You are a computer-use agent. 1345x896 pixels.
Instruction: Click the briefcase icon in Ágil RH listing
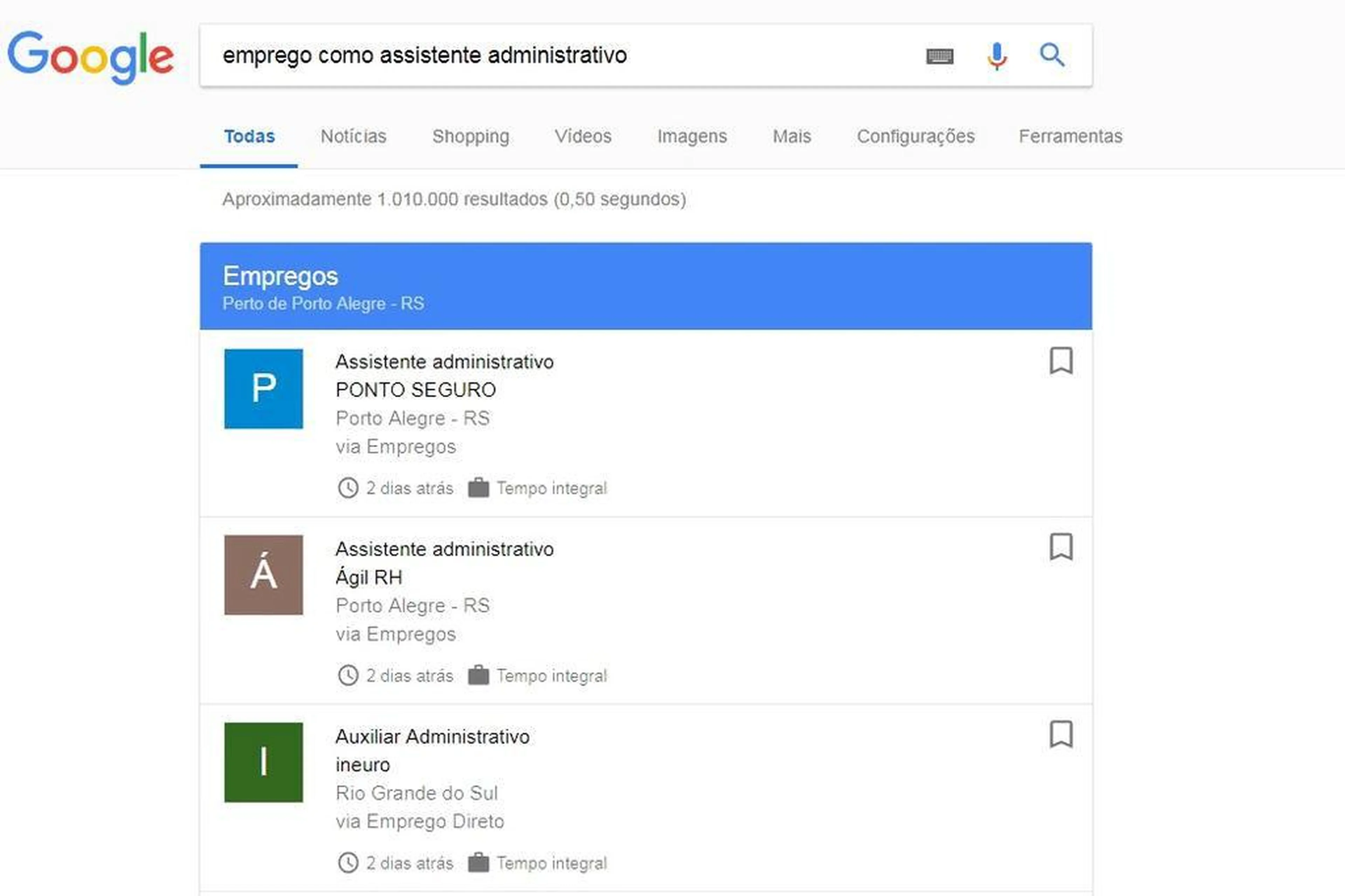tap(478, 675)
